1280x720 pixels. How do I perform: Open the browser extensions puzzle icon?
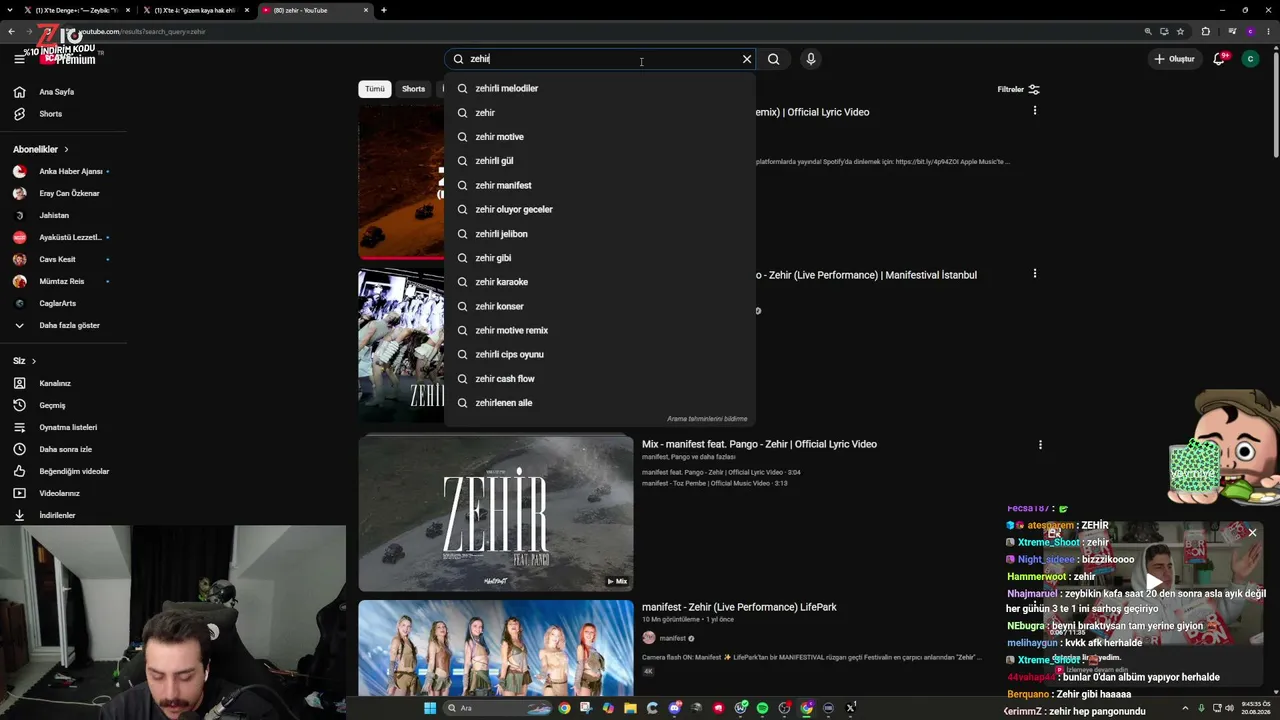point(1205,31)
